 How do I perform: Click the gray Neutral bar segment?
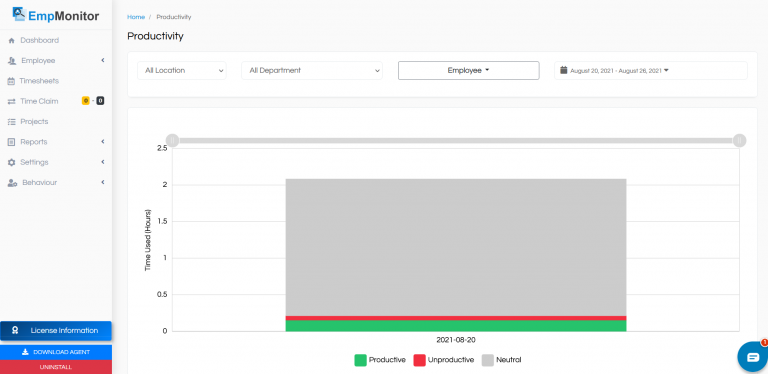click(x=456, y=247)
